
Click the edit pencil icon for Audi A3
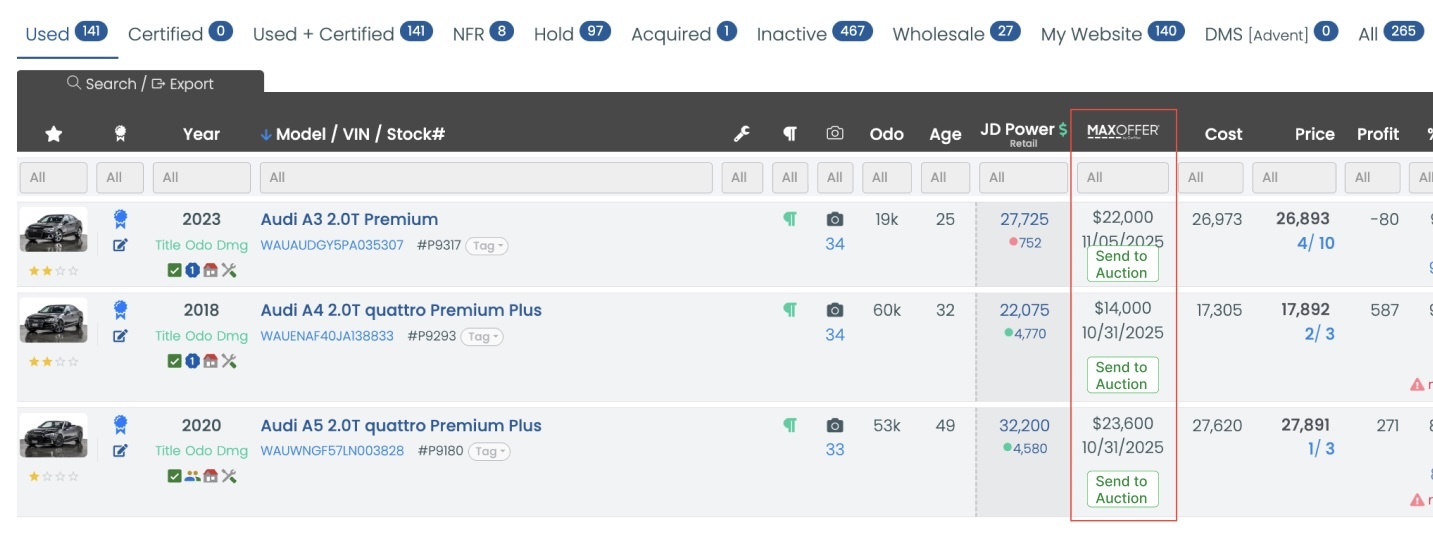click(x=120, y=245)
